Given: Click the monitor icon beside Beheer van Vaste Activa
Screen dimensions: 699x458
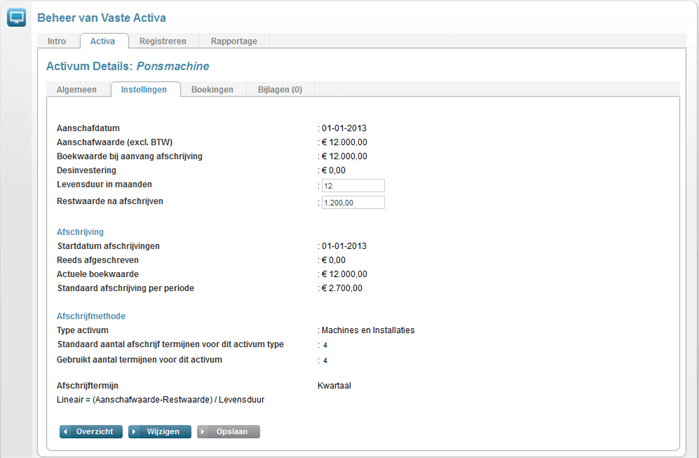Looking at the screenshot, I should pyautogui.click(x=16, y=18).
